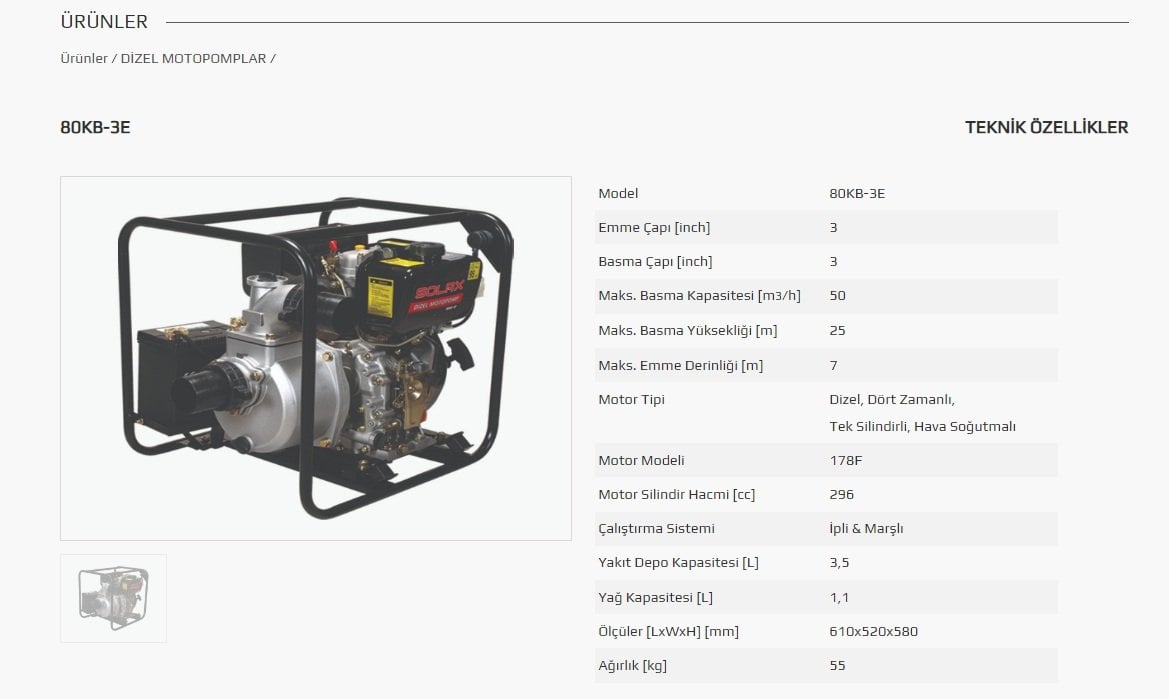Select the small pump thumbnail below image
The width and height of the screenshot is (1169, 699).
[x=113, y=597]
